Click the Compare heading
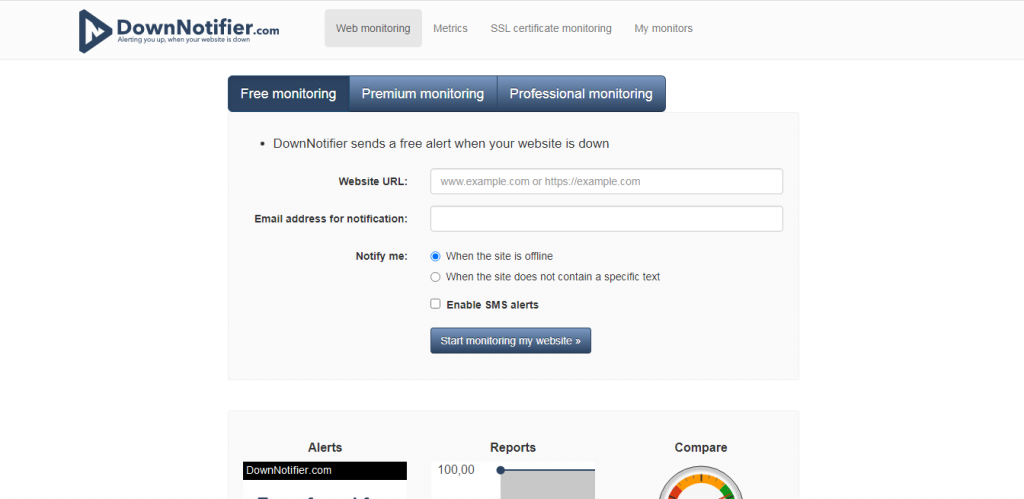 pos(701,447)
